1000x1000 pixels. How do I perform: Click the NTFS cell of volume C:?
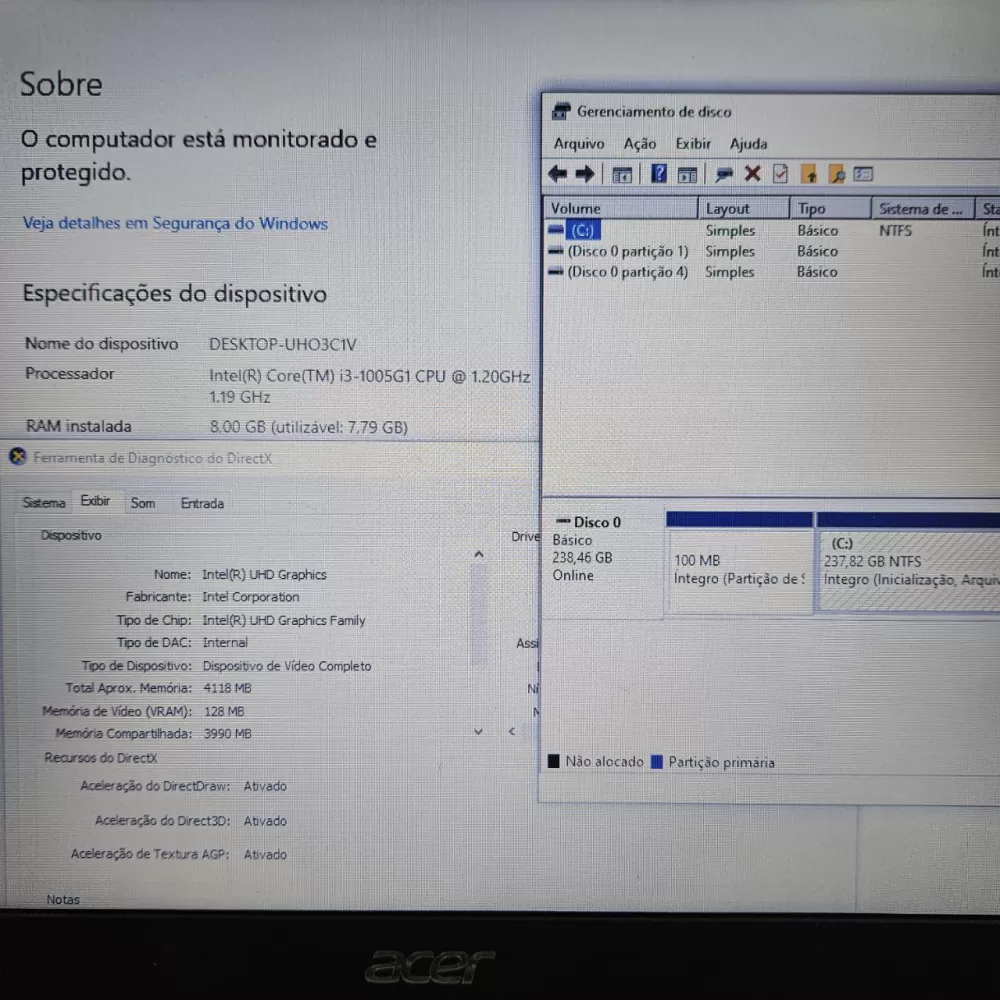(x=895, y=230)
